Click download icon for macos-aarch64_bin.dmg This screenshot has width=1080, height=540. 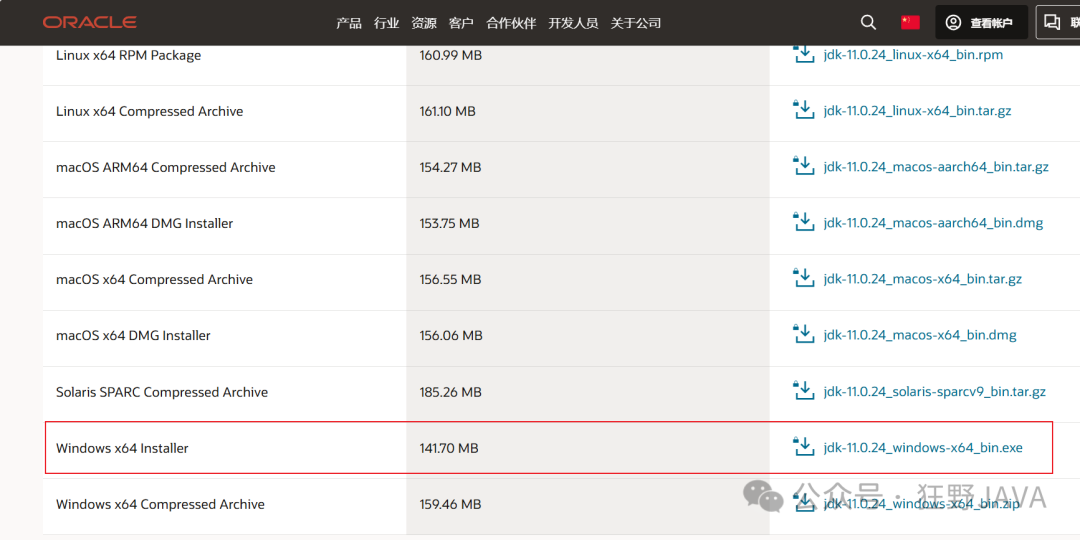804,222
